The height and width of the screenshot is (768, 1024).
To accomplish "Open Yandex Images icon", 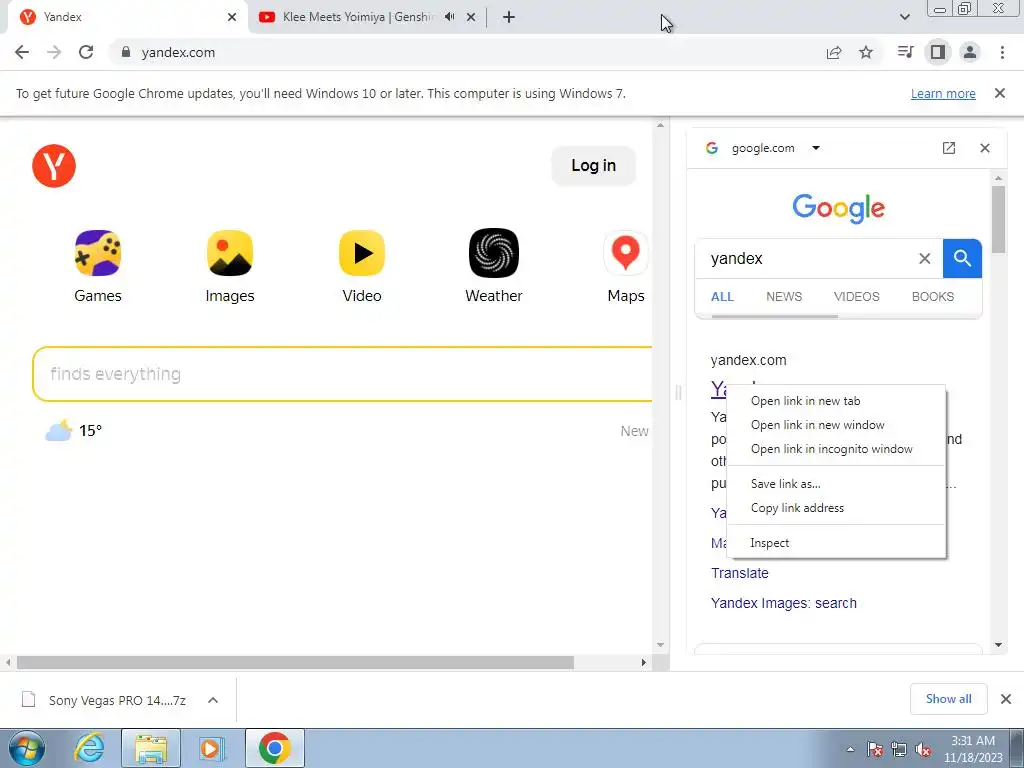I will 230,266.
